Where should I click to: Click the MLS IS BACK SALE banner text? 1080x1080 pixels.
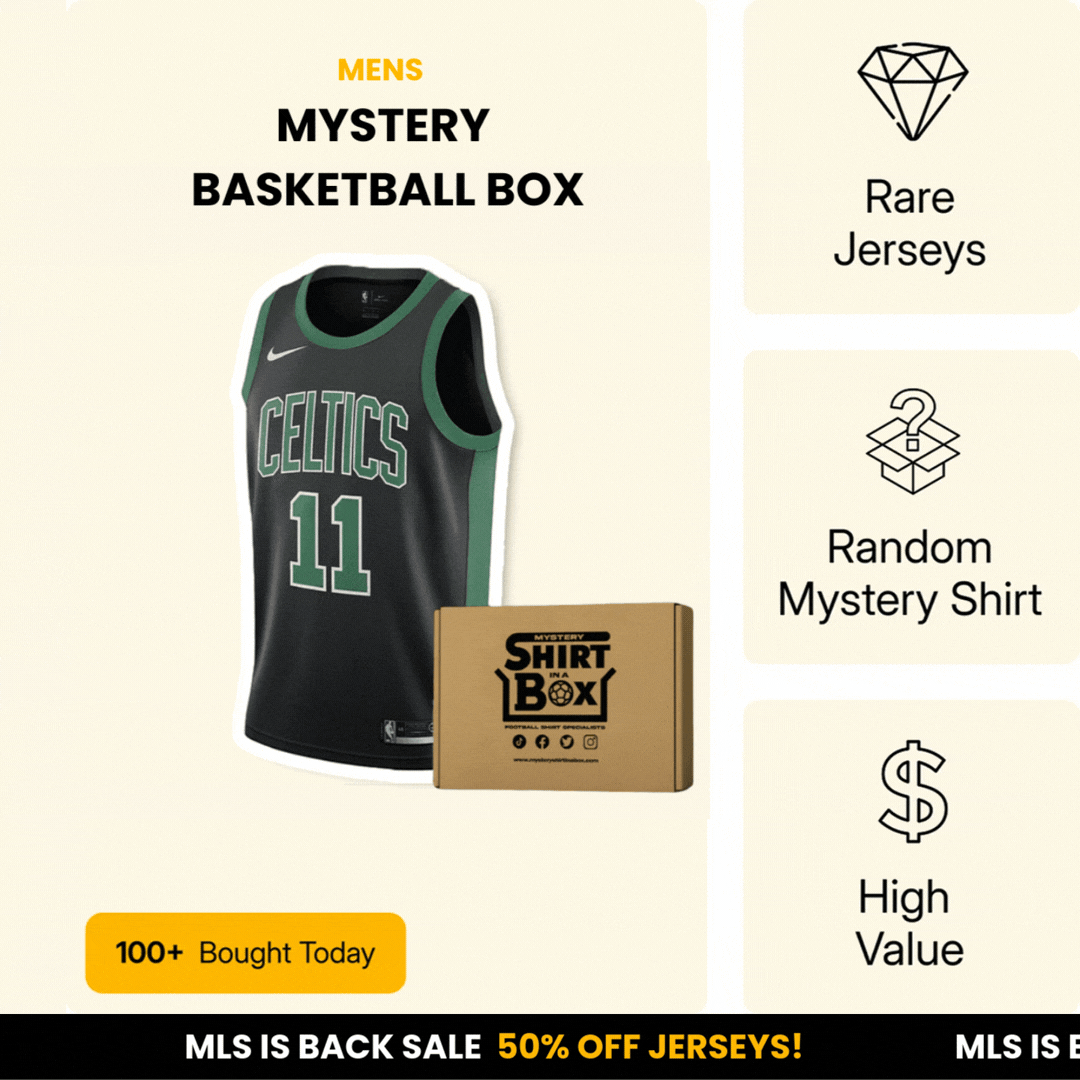coord(333,1047)
